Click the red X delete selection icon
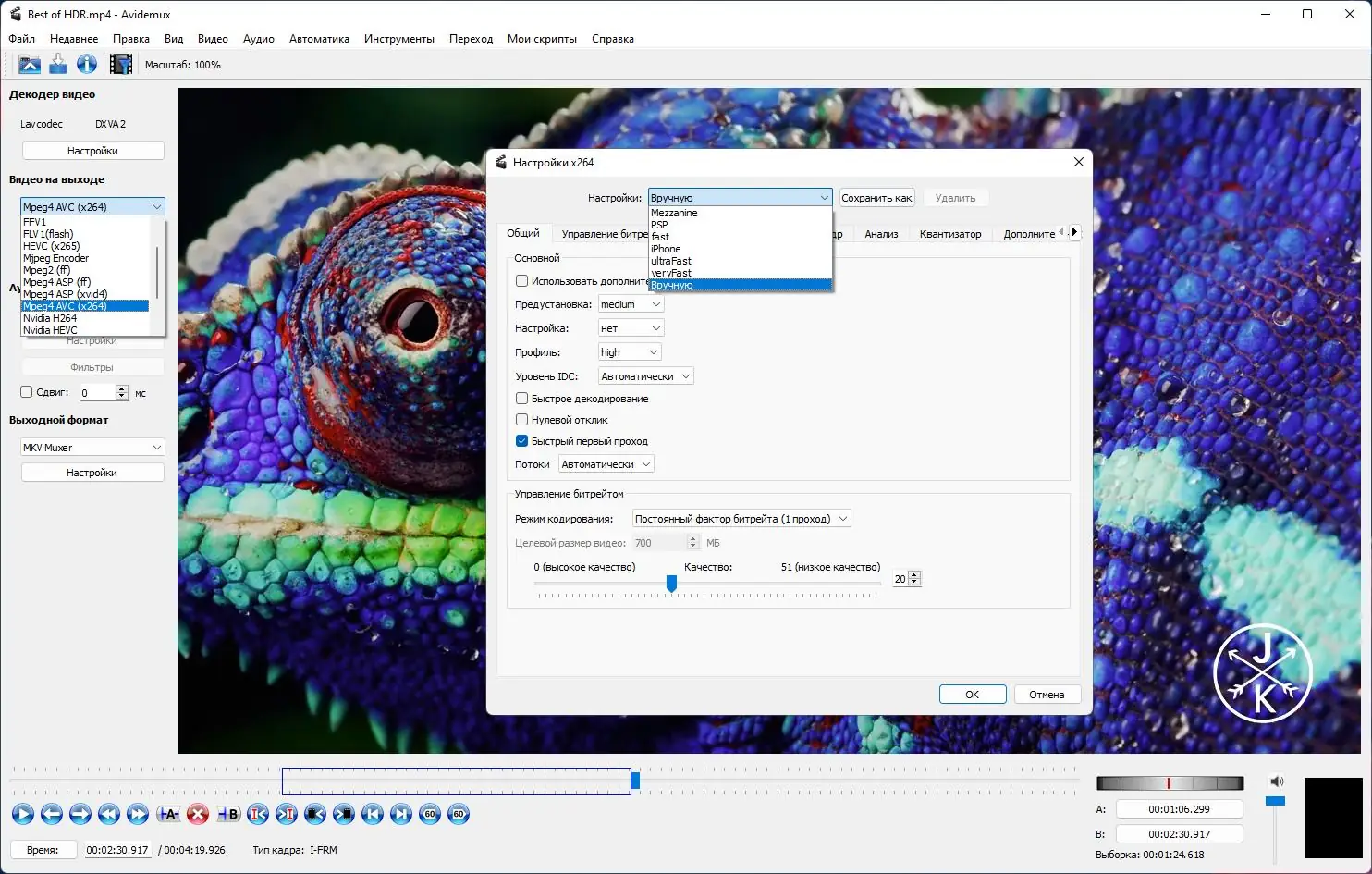The height and width of the screenshot is (874, 1372). [197, 814]
